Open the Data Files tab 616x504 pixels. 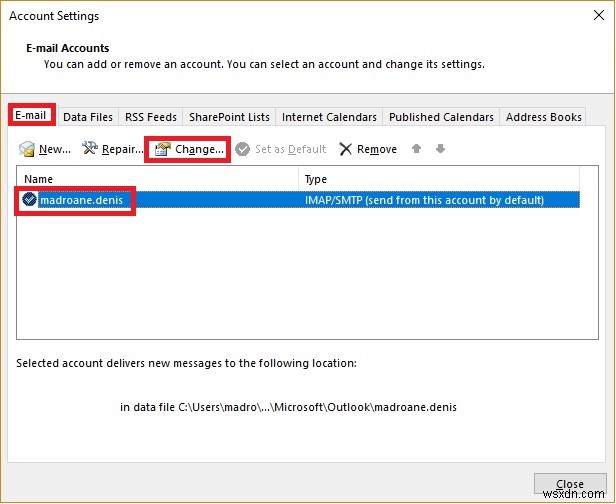(x=88, y=117)
